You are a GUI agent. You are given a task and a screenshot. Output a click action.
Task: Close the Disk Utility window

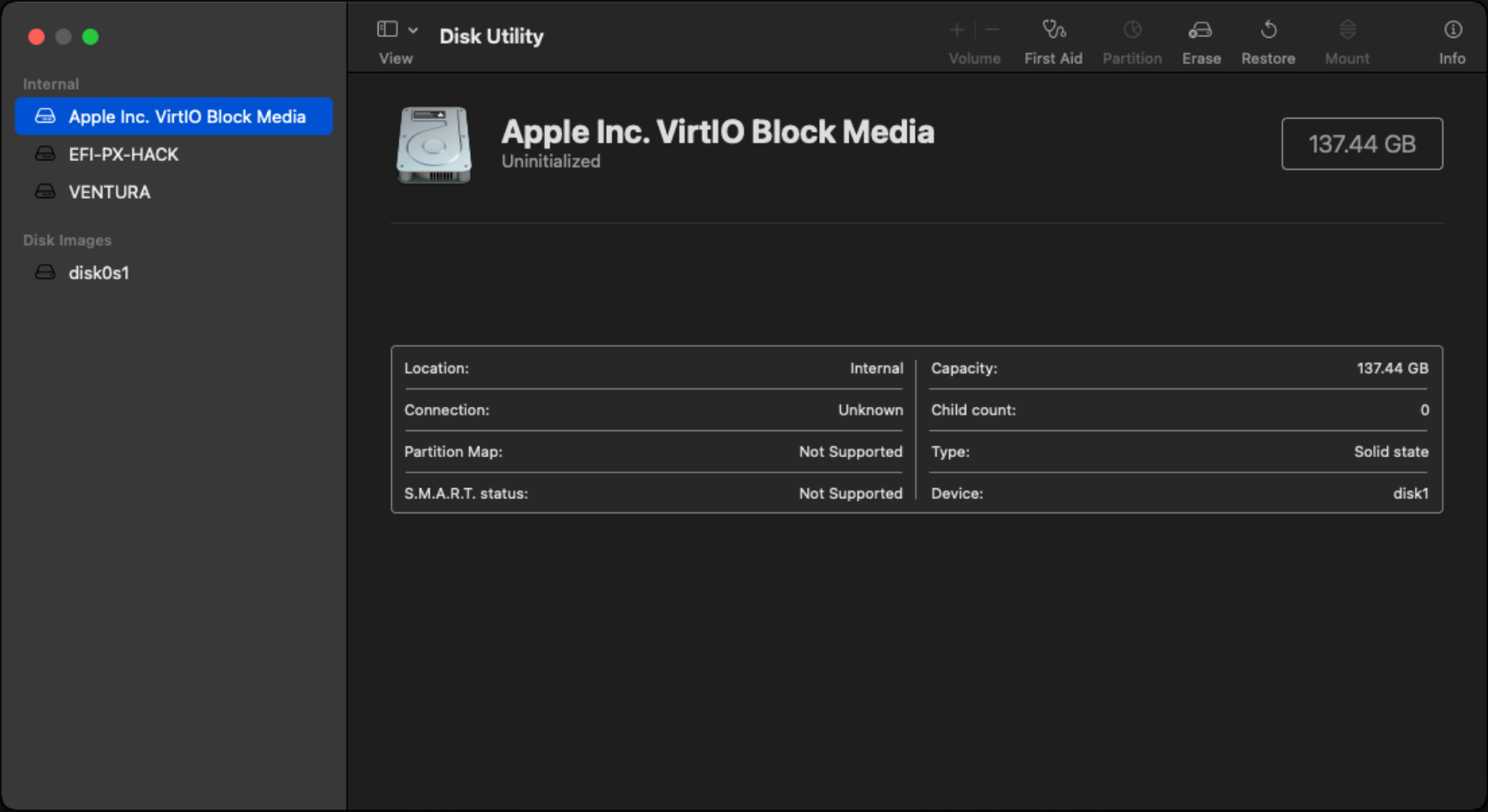click(36, 37)
